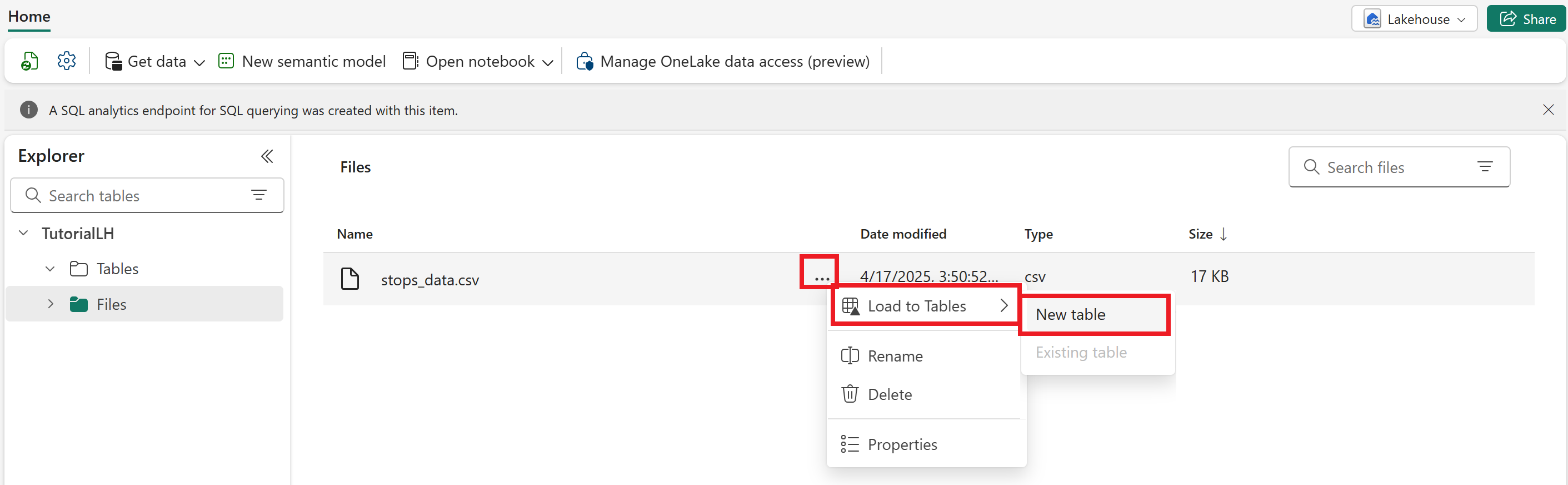Click the refresh lakehouse icon
This screenshot has width=1568, height=485.
(29, 61)
